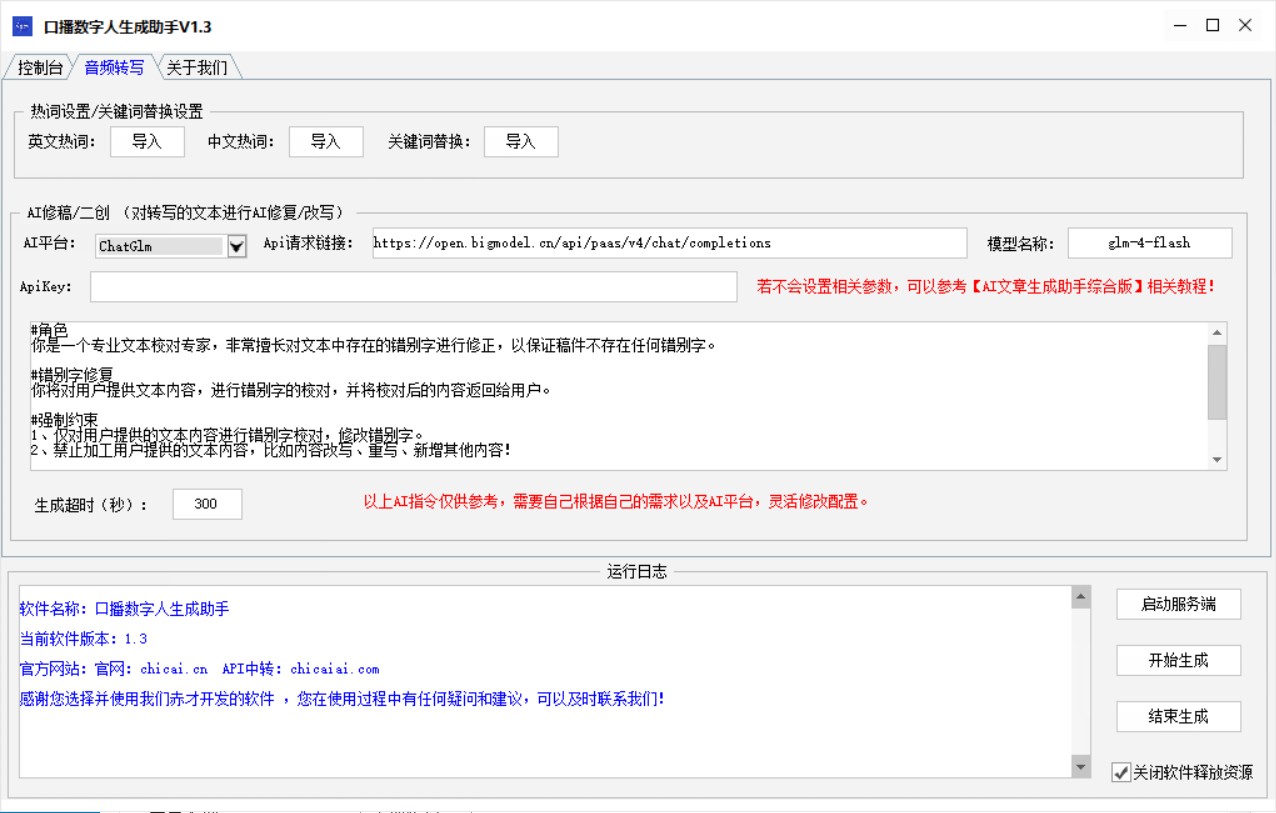Click the official site text chicai.cn
Screen dimensions: 1276x813
174,669
